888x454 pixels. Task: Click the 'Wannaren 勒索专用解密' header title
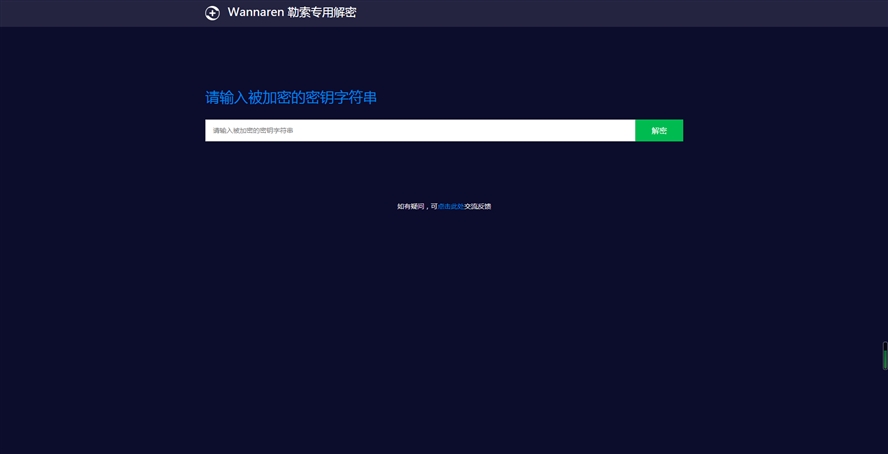(291, 13)
